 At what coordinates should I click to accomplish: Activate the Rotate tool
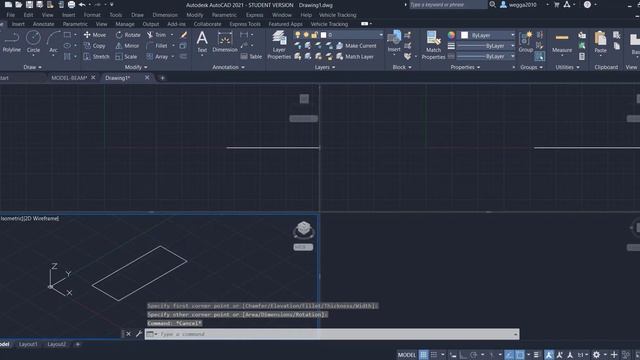point(128,35)
